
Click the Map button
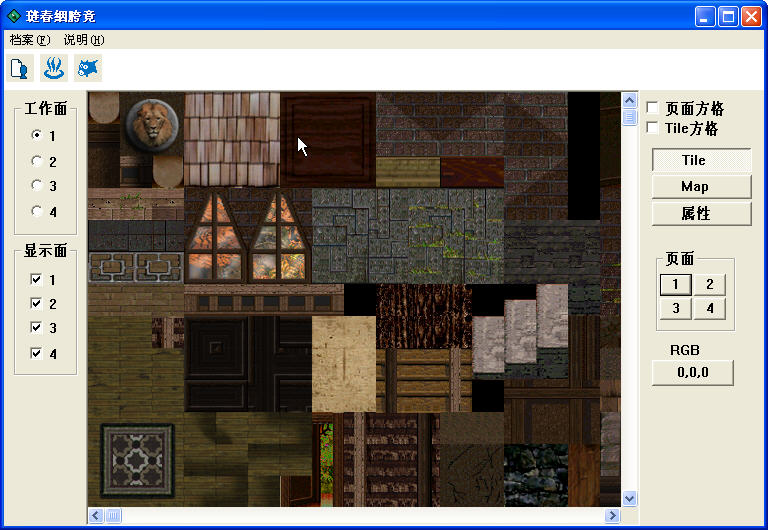click(701, 187)
